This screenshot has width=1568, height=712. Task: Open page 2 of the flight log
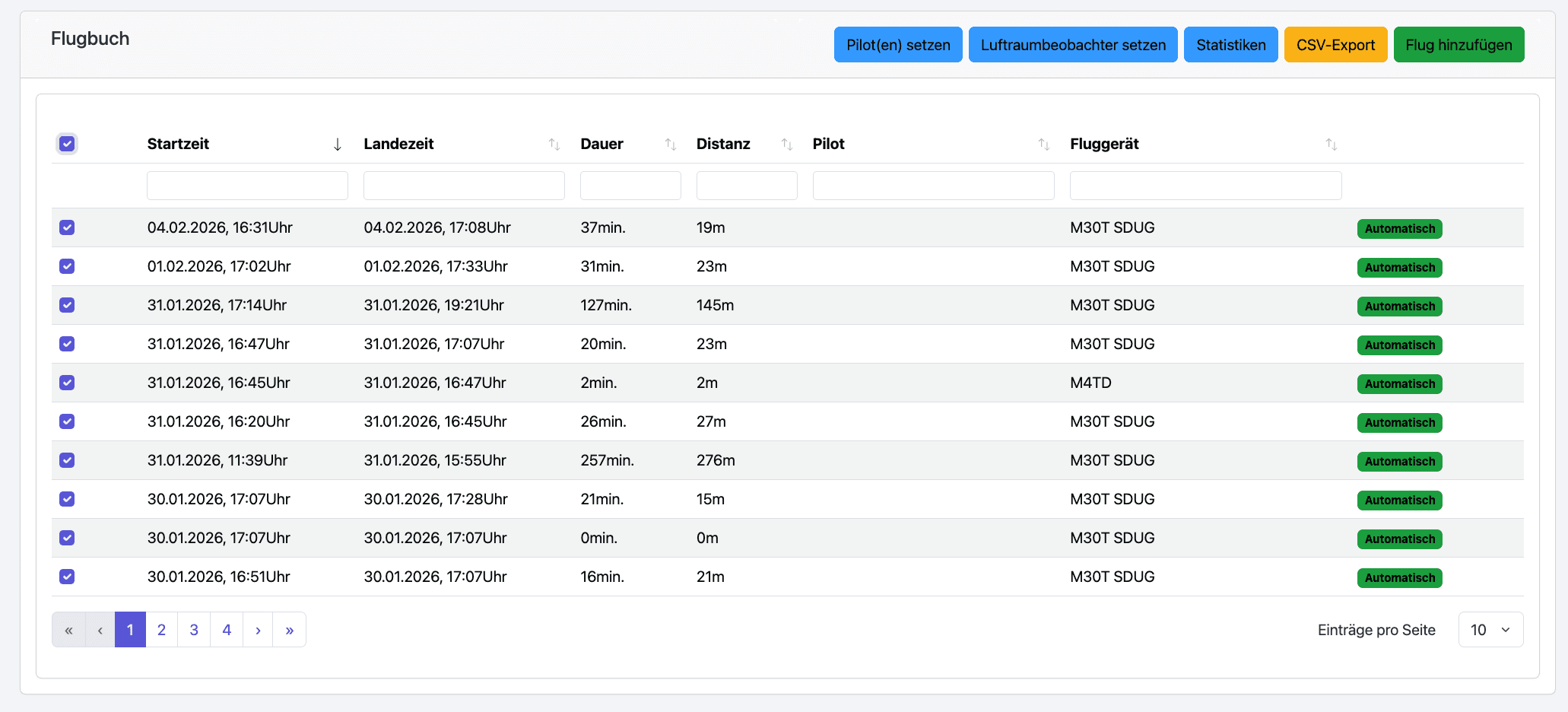point(161,630)
